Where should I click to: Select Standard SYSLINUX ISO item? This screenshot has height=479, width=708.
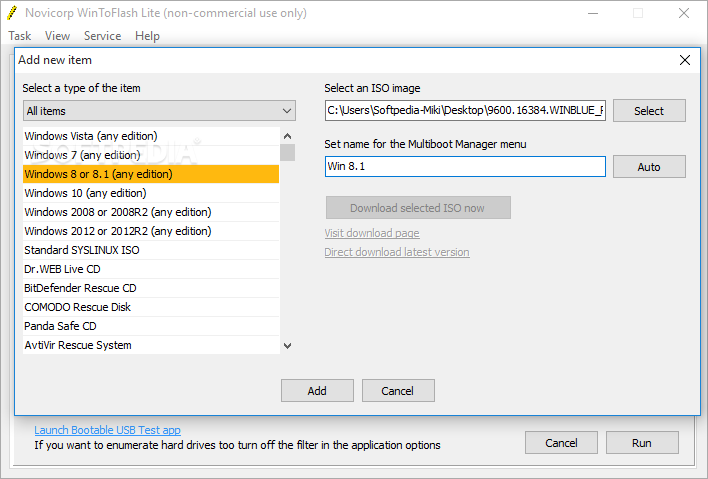pos(151,250)
